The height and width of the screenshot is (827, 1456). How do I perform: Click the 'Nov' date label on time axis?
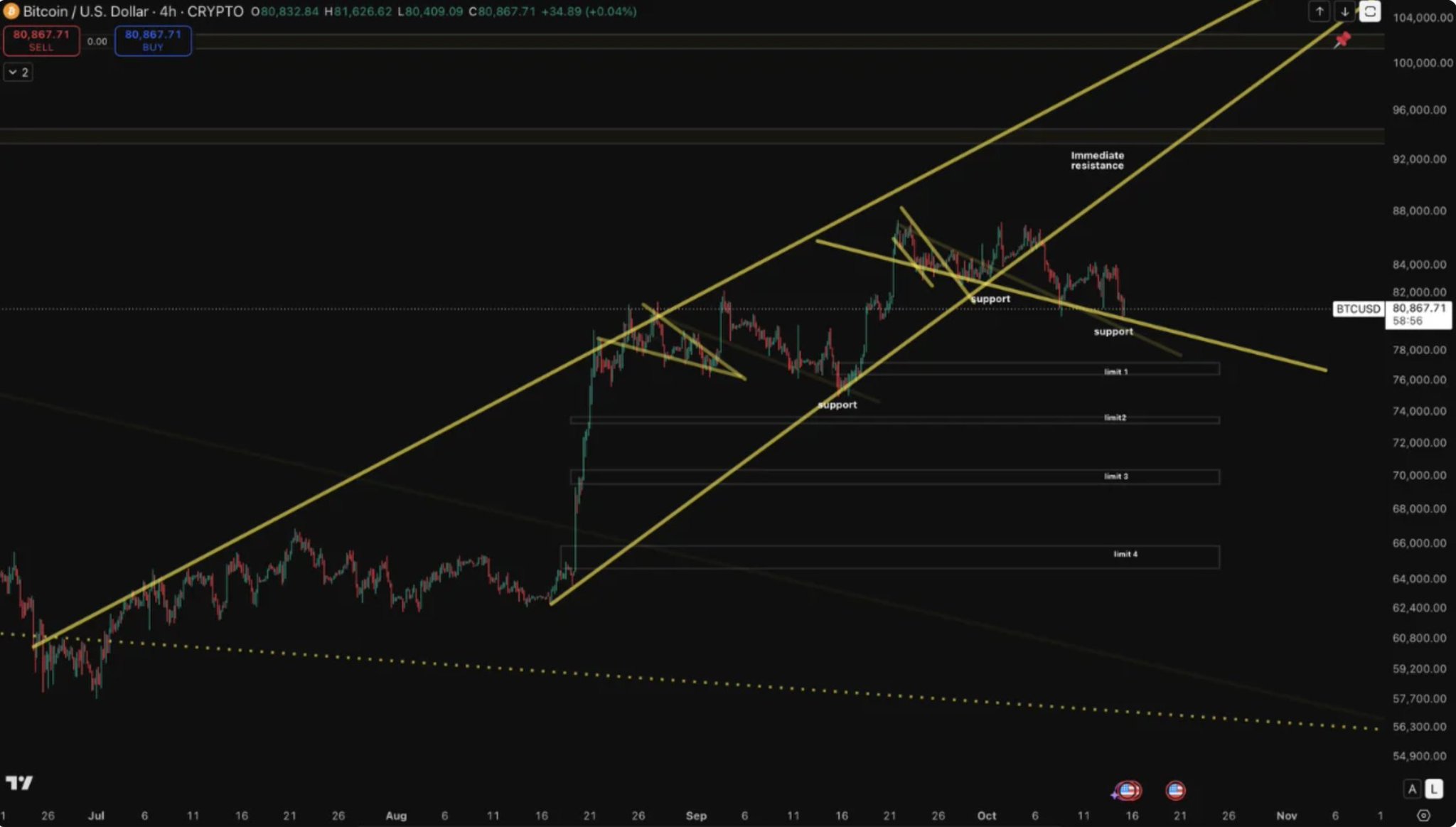pyautogui.click(x=1287, y=816)
